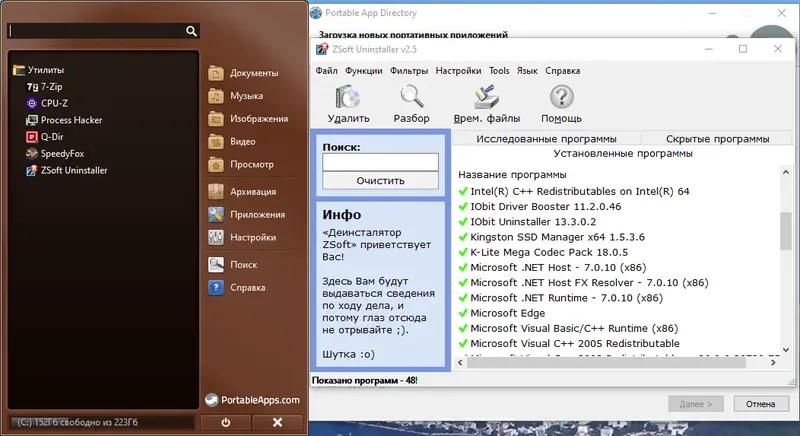Open the Музыка folder shortcut
800x436 pixels.
236,96
